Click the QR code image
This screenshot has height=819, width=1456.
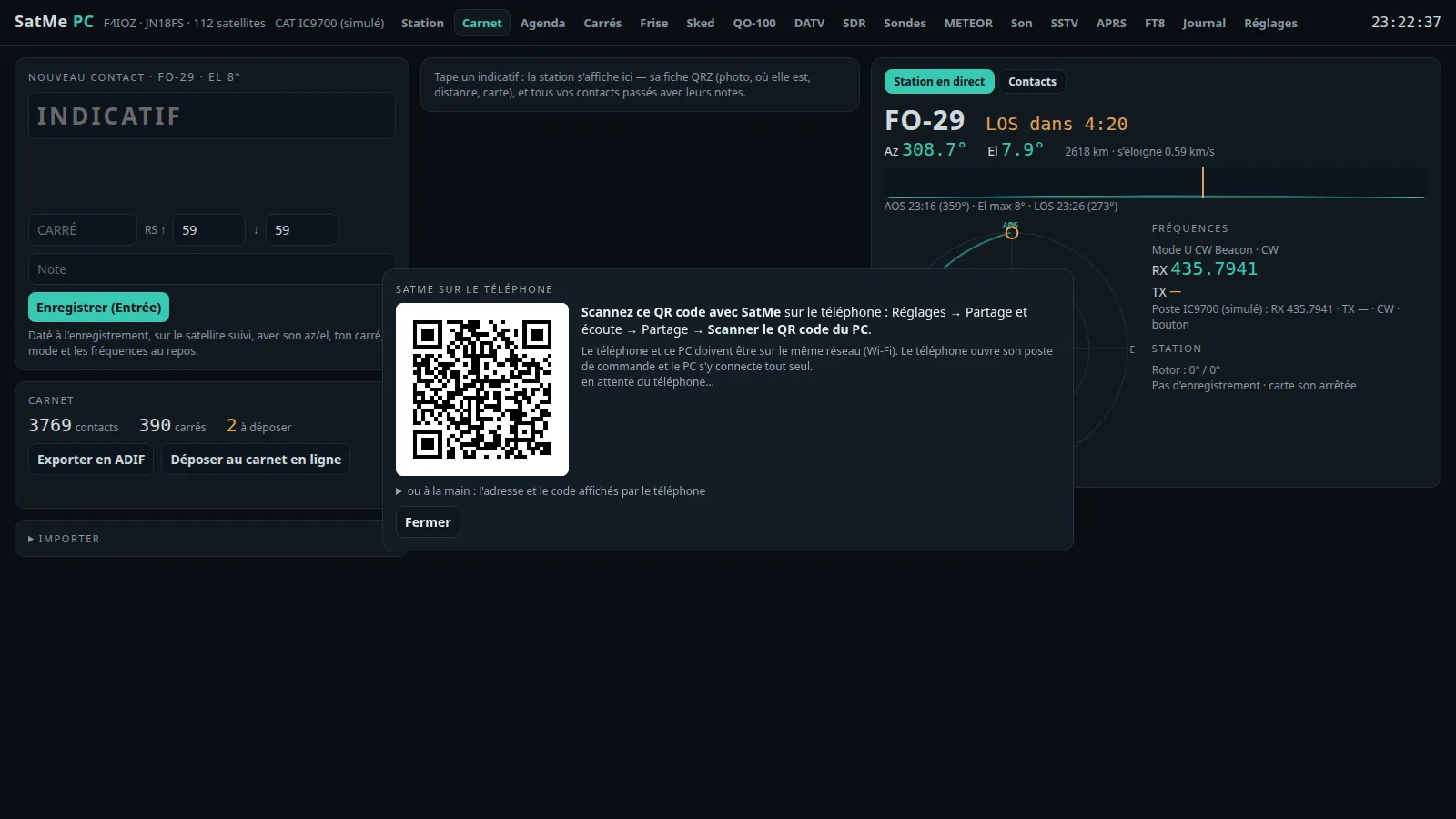click(482, 389)
